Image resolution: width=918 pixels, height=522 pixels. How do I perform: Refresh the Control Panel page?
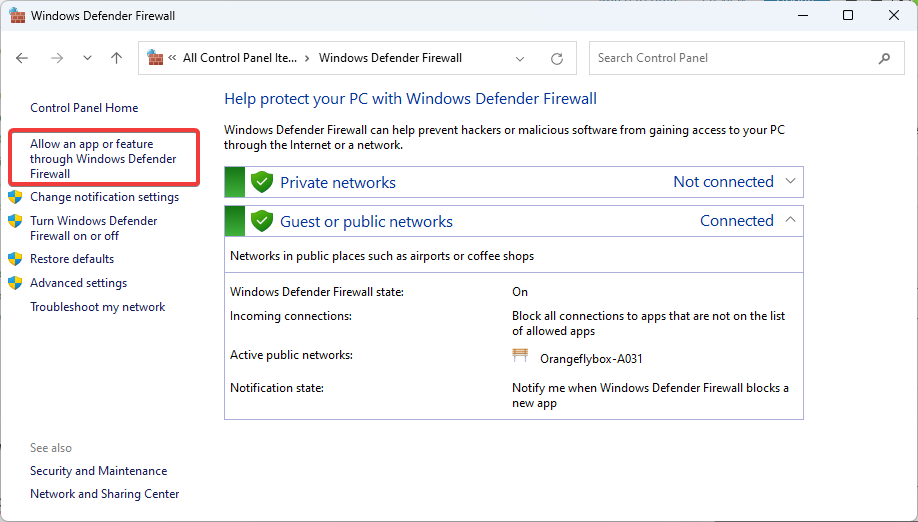coord(557,59)
